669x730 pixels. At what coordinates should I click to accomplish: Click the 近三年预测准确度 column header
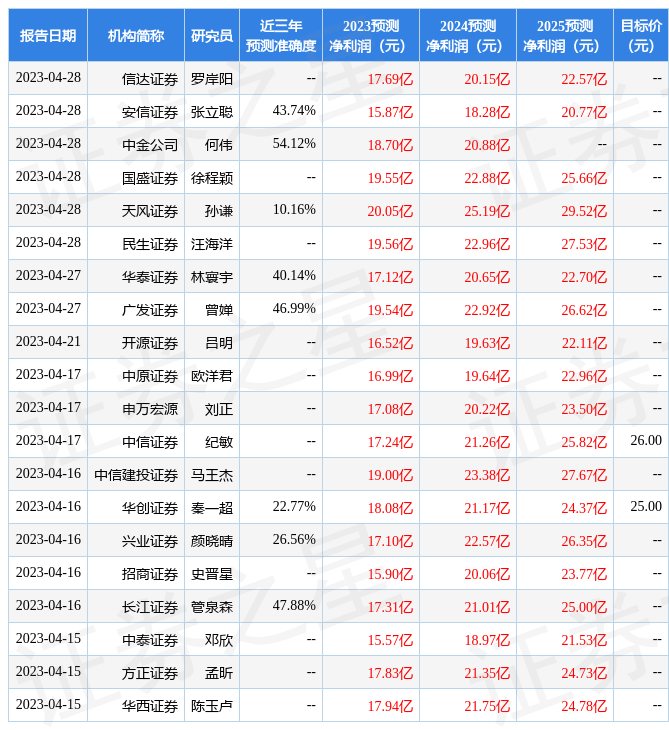pos(281,35)
